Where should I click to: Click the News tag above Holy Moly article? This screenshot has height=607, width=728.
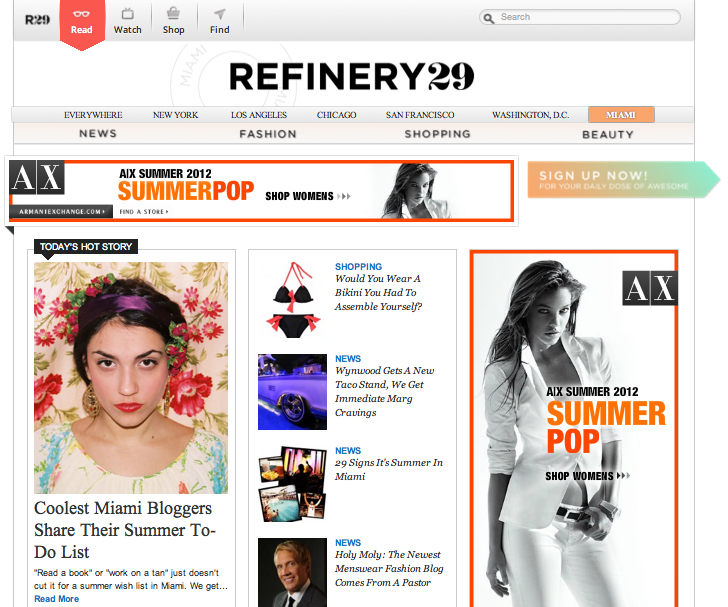tap(348, 542)
